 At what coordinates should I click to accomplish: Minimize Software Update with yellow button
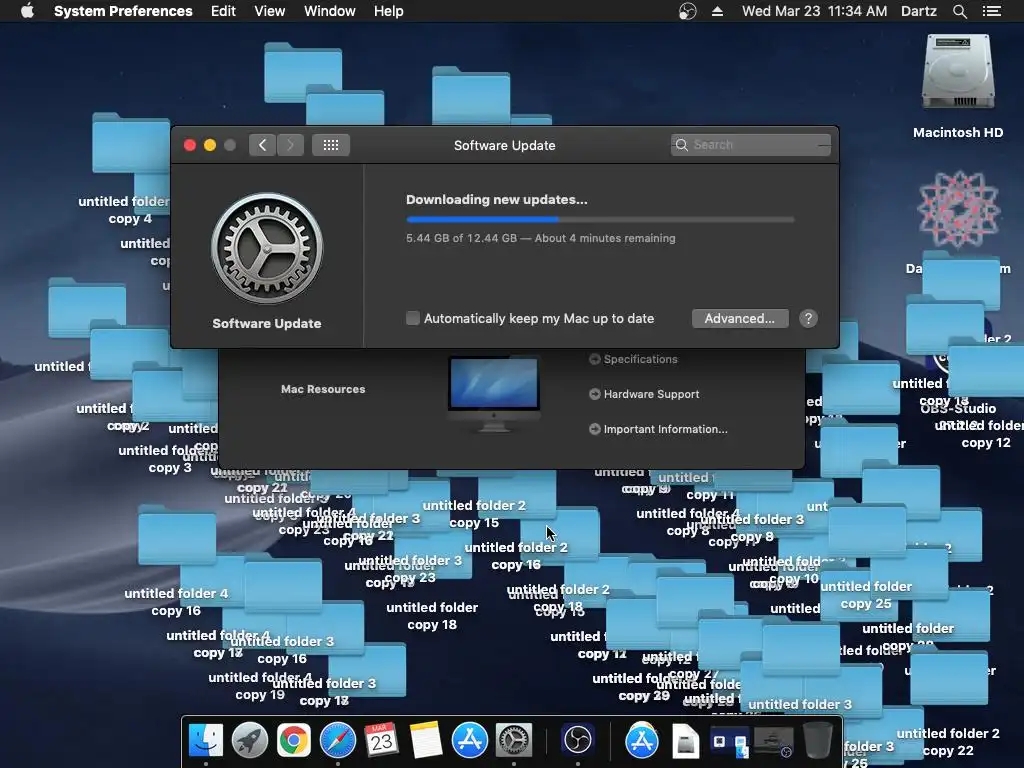(x=210, y=145)
